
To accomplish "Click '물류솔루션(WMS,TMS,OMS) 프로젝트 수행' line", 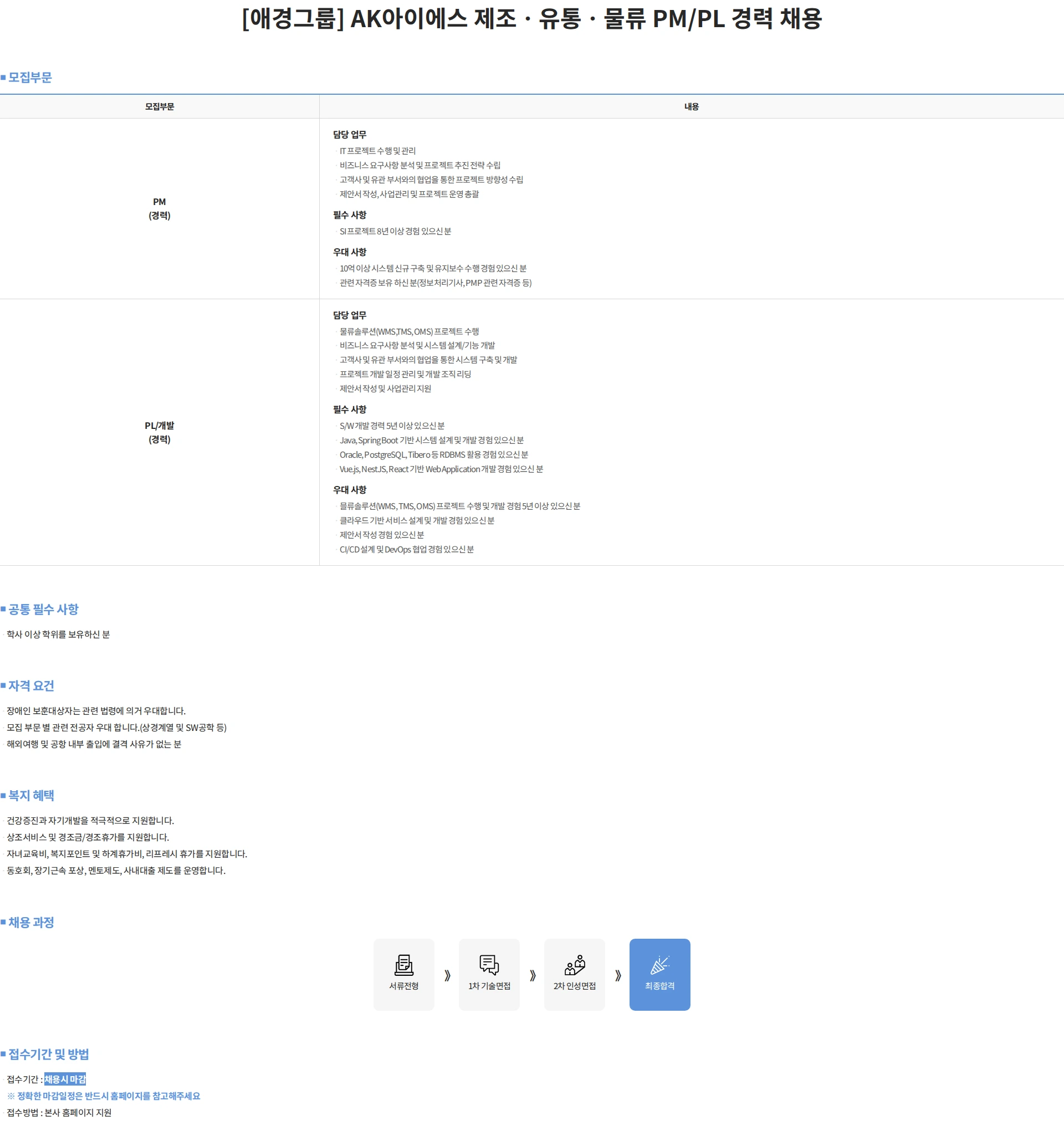I will pyautogui.click(x=409, y=332).
